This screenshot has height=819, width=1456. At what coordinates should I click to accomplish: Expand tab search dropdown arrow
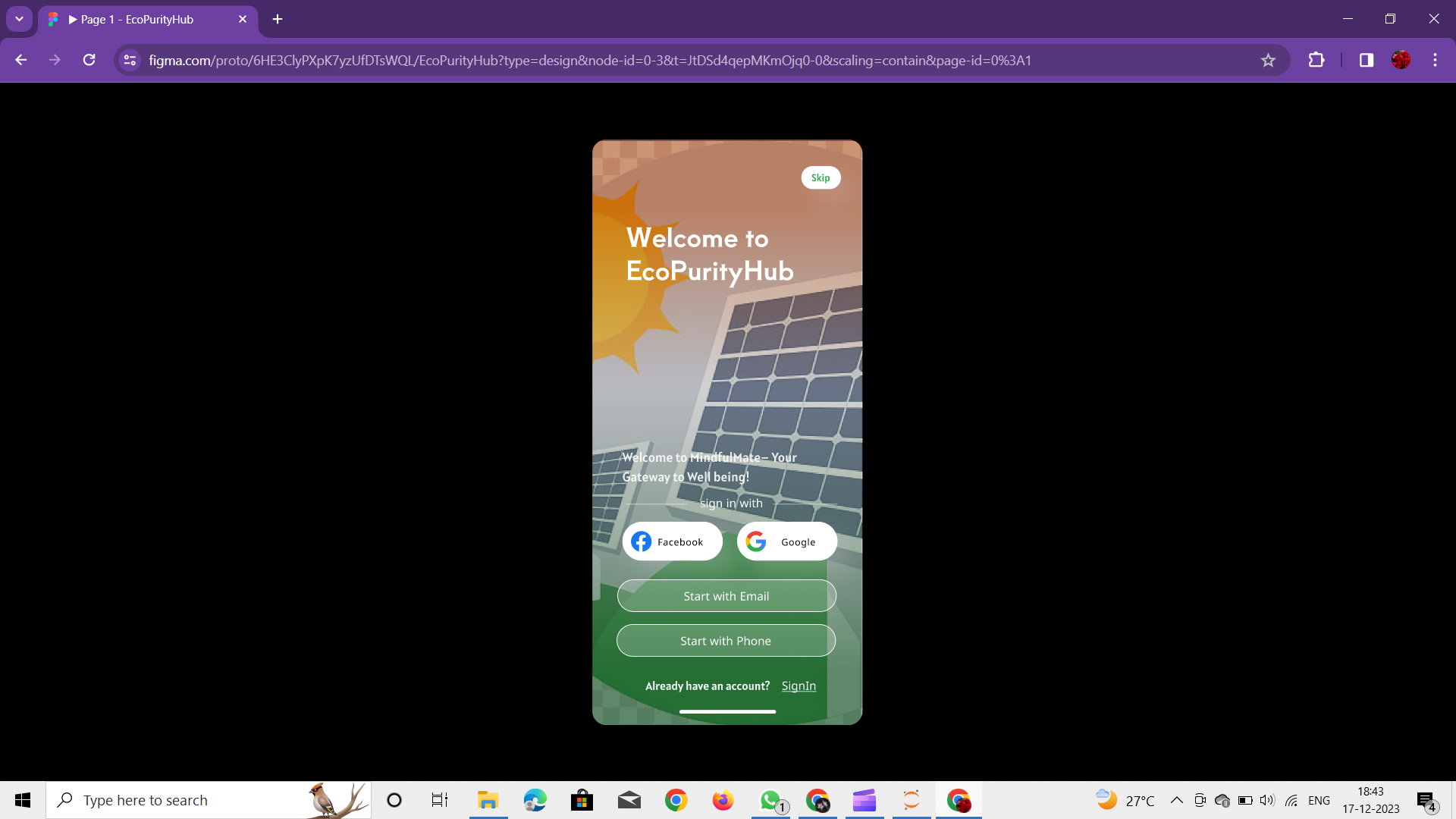point(19,19)
